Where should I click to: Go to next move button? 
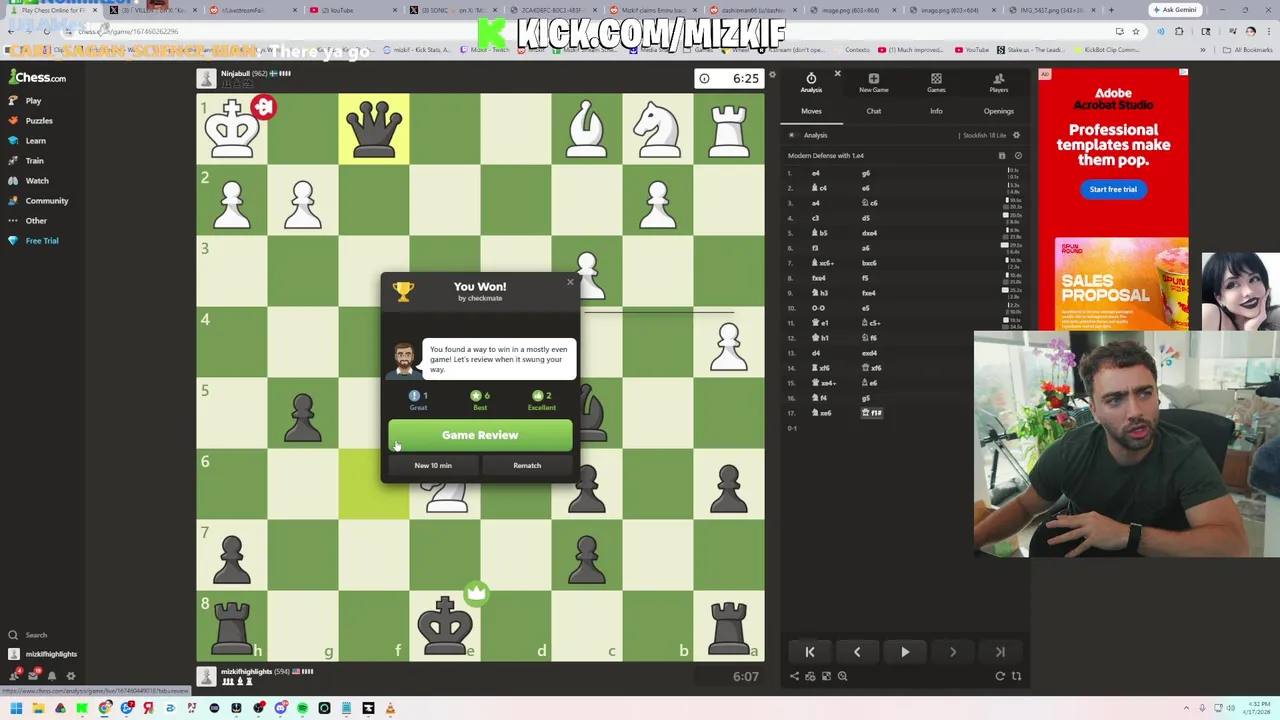tap(952, 652)
